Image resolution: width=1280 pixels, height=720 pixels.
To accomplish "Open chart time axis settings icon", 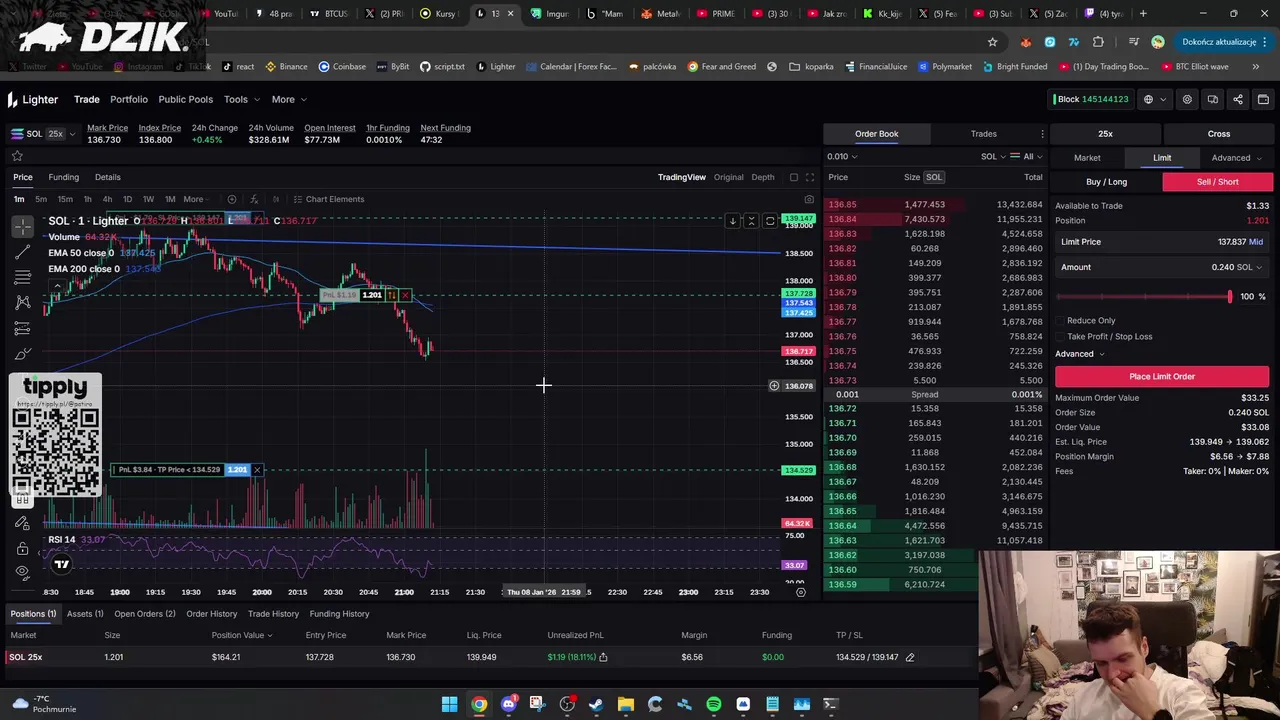I will pos(801,592).
